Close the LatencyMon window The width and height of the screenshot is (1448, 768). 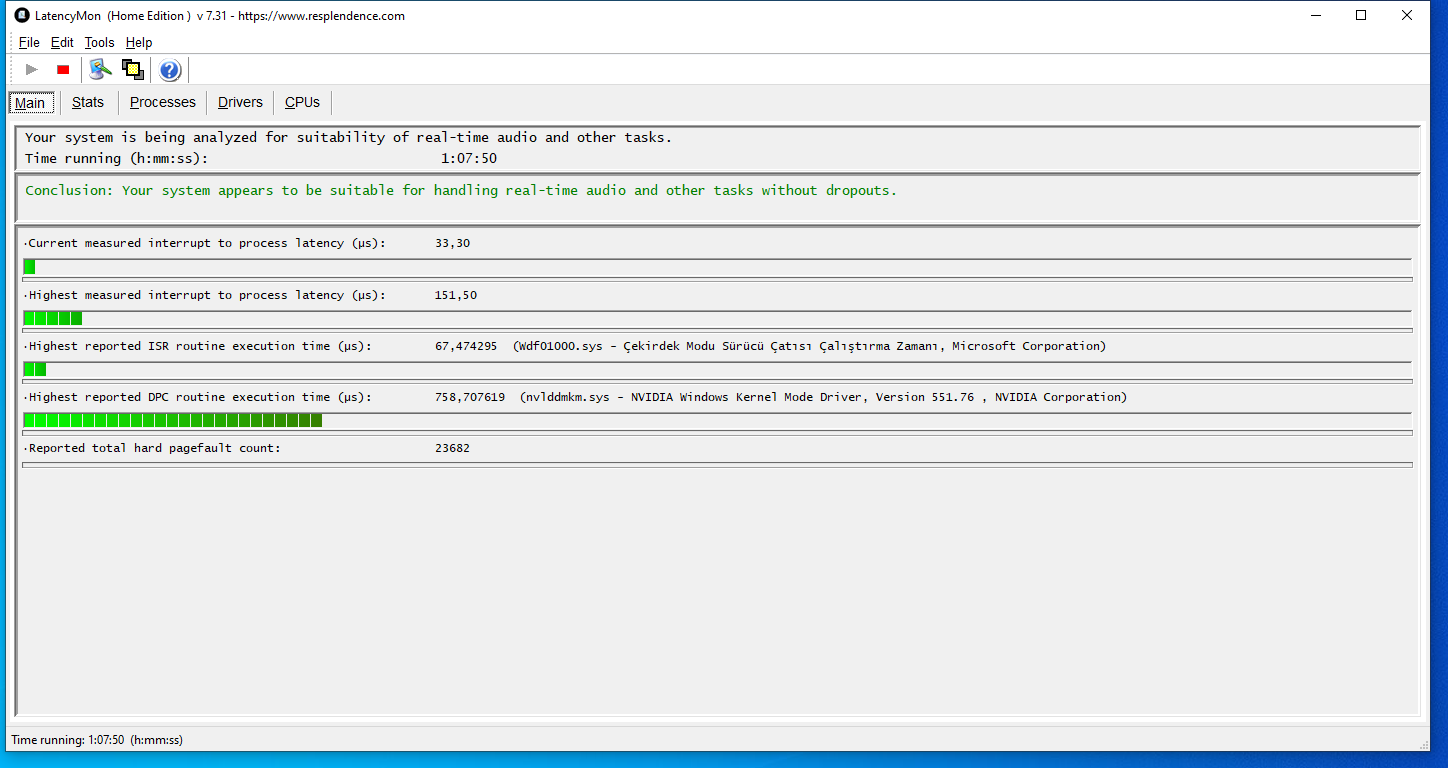(1408, 16)
